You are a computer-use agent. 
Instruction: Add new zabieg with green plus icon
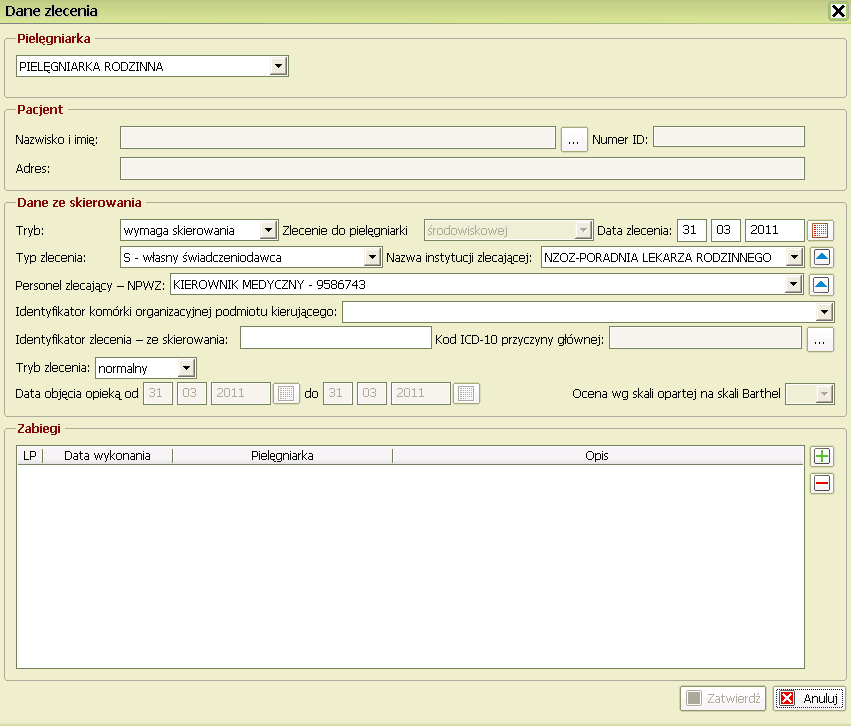point(822,456)
